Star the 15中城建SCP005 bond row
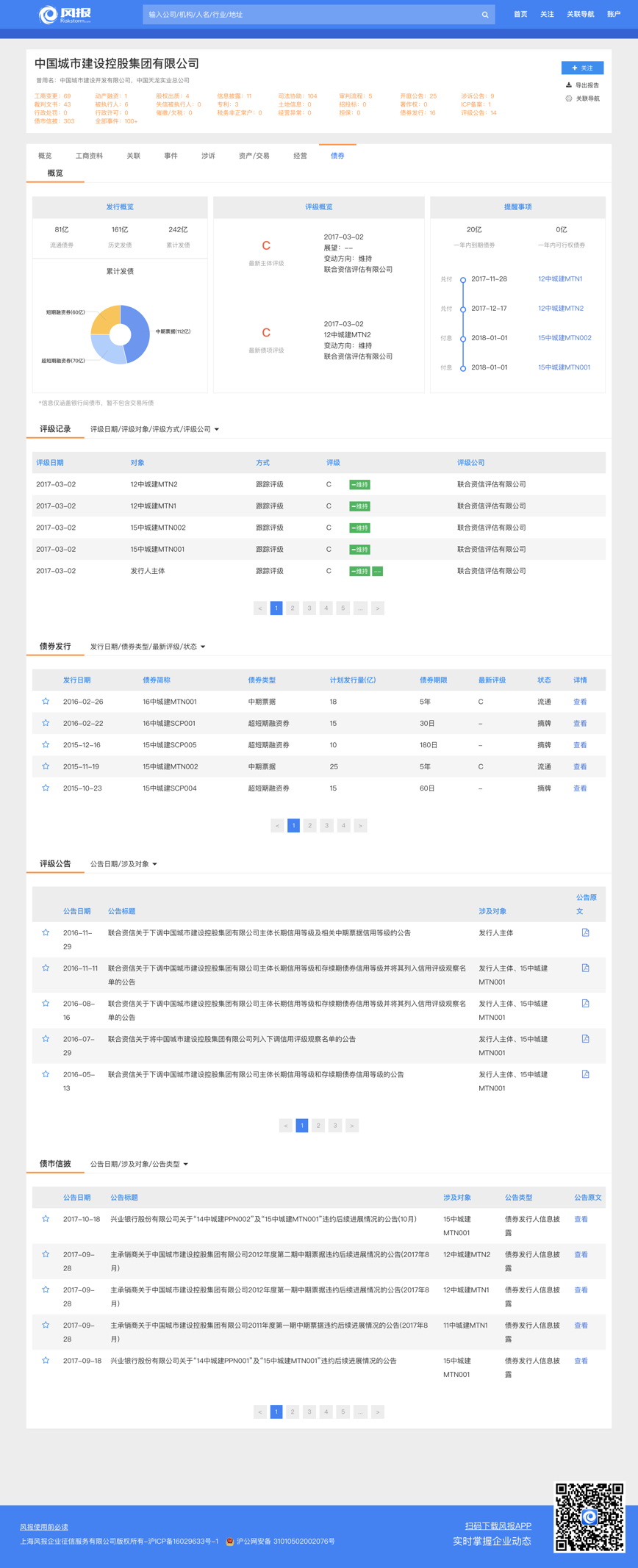This screenshot has width=638, height=1568. pos(46,744)
